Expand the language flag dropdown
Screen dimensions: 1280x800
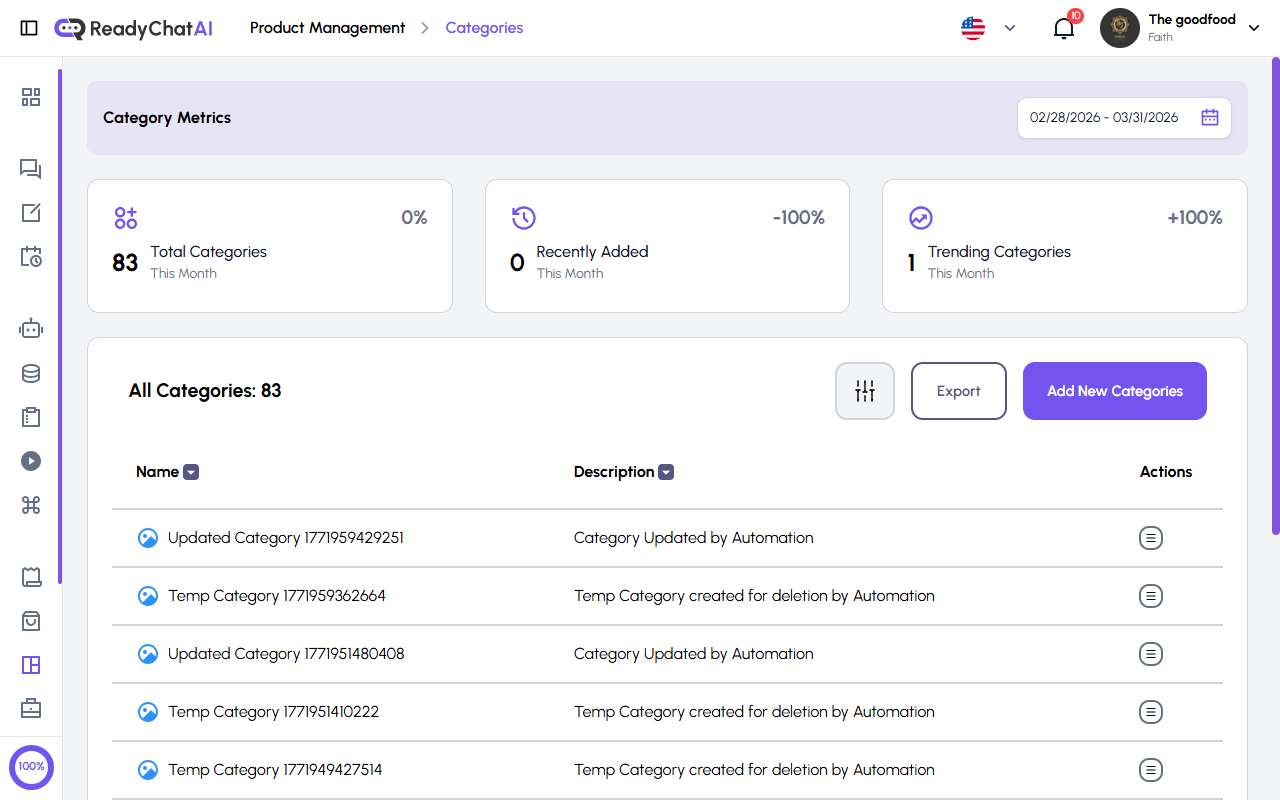point(988,28)
